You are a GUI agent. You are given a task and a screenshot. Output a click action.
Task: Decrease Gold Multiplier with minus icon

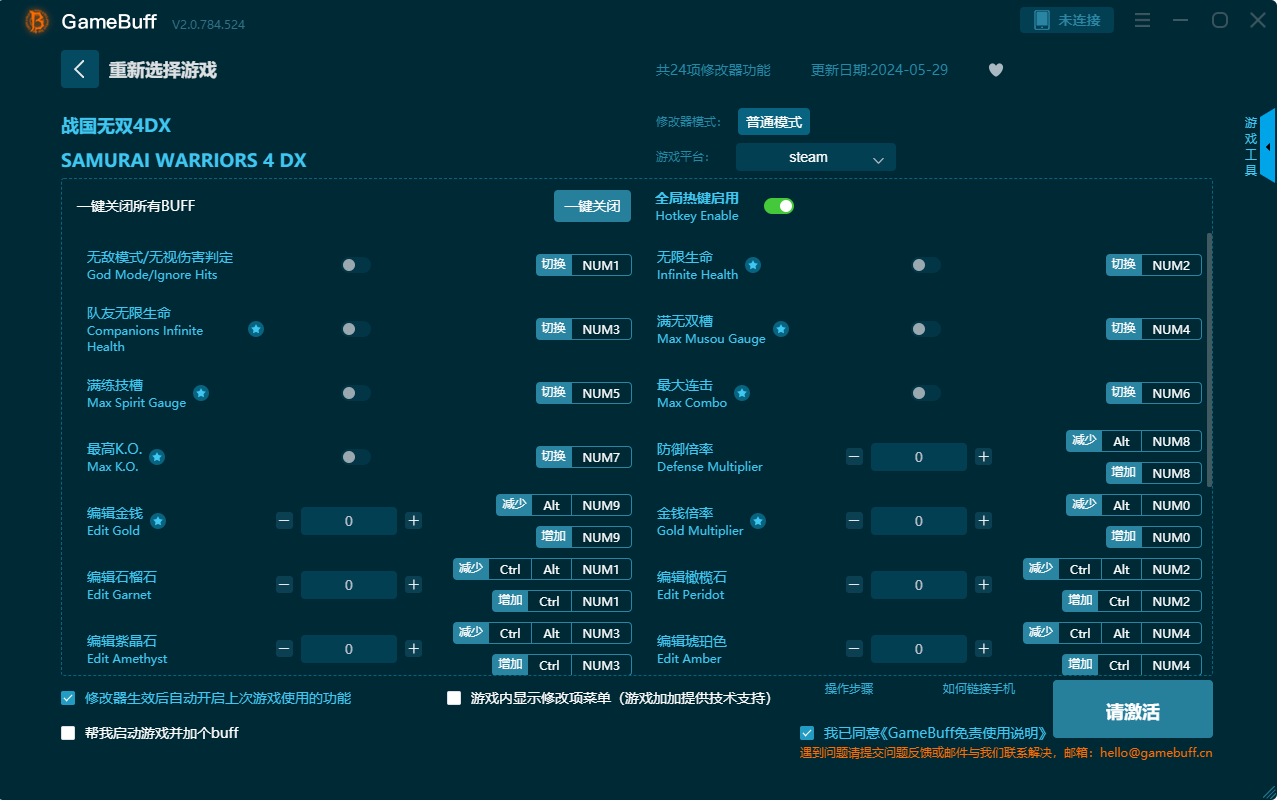[854, 521]
